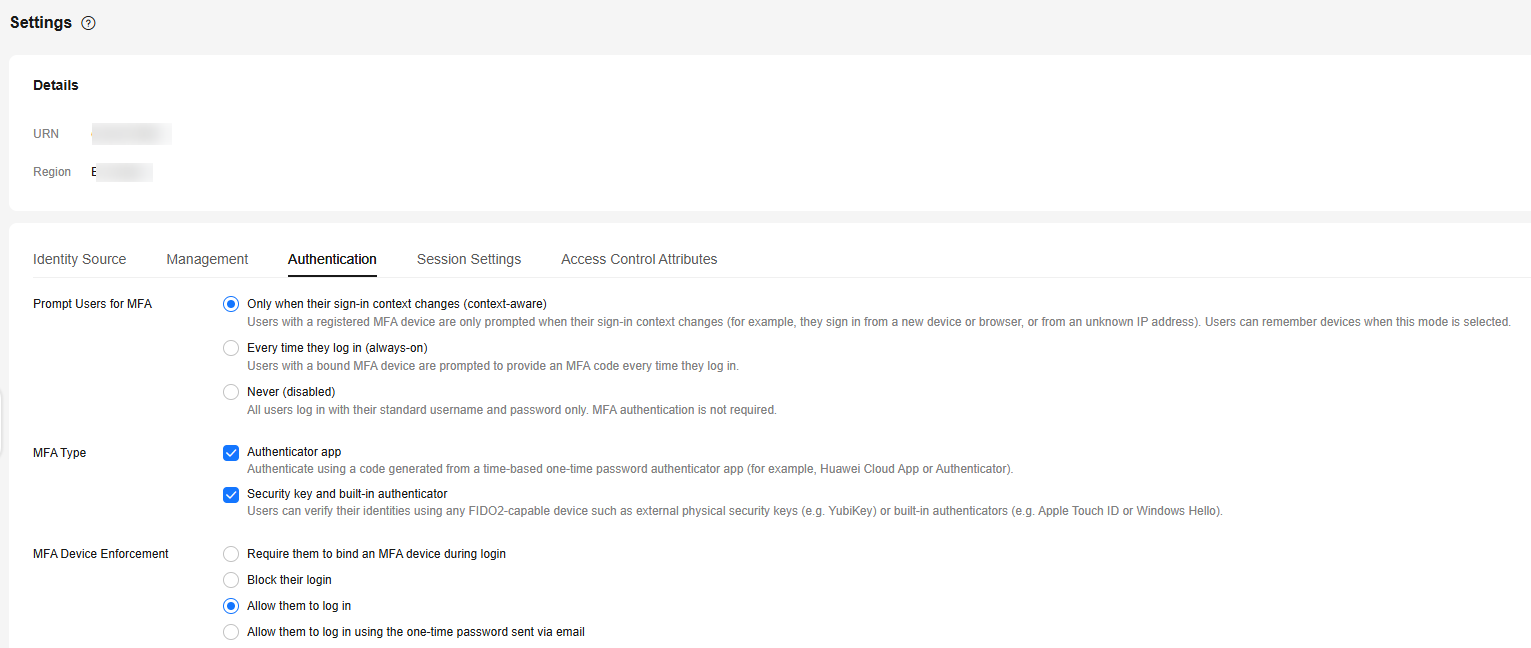Viewport: 1531px width, 648px height.
Task: Go to the Session Settings tab
Action: pyautogui.click(x=469, y=259)
